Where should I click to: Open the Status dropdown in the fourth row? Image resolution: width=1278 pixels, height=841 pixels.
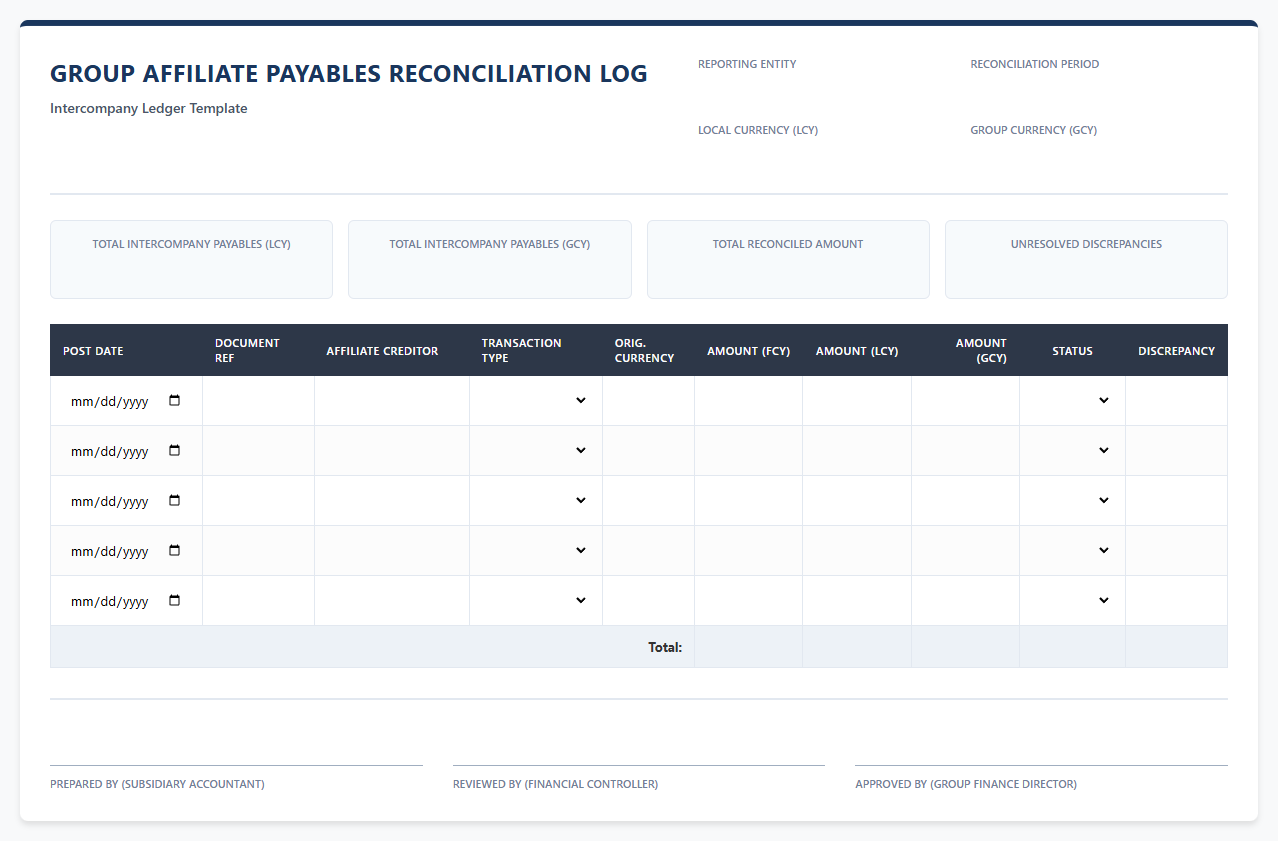coord(1072,550)
